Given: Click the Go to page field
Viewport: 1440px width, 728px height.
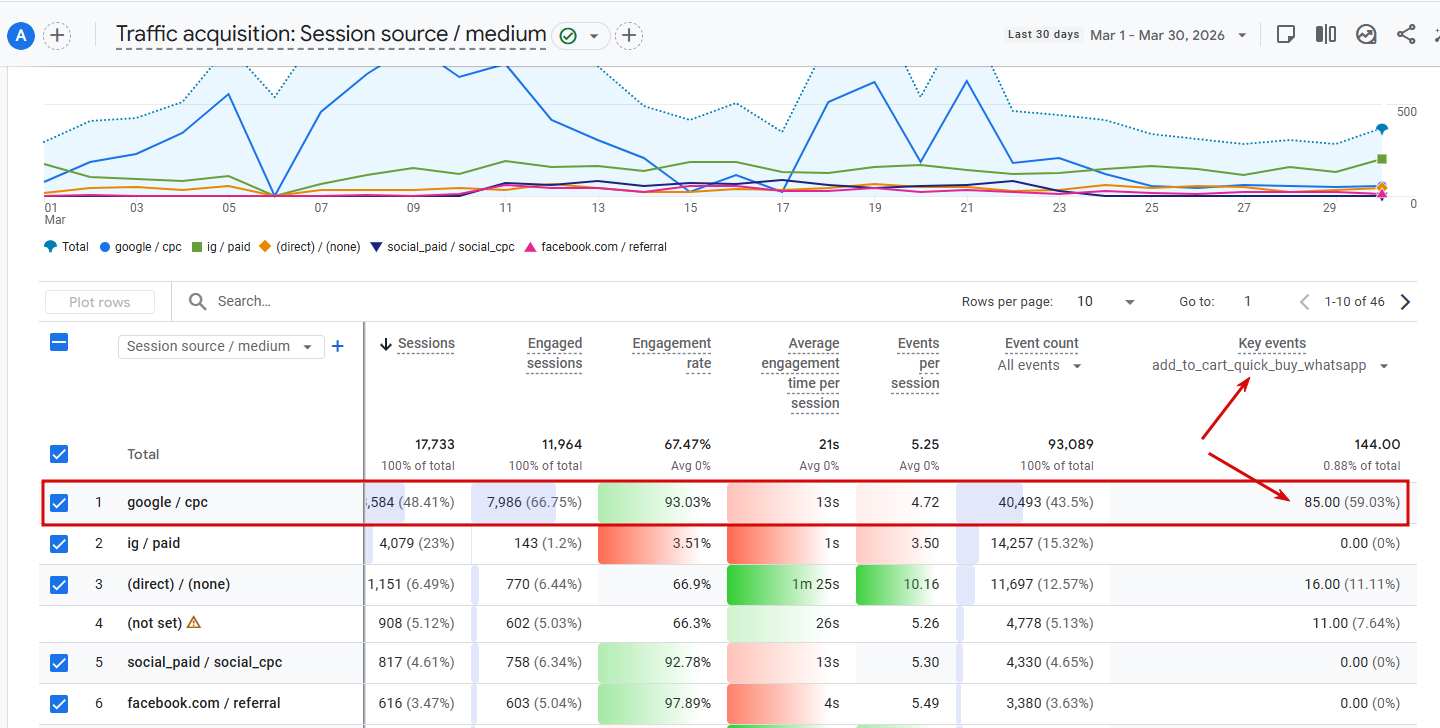Looking at the screenshot, I should (x=1248, y=301).
